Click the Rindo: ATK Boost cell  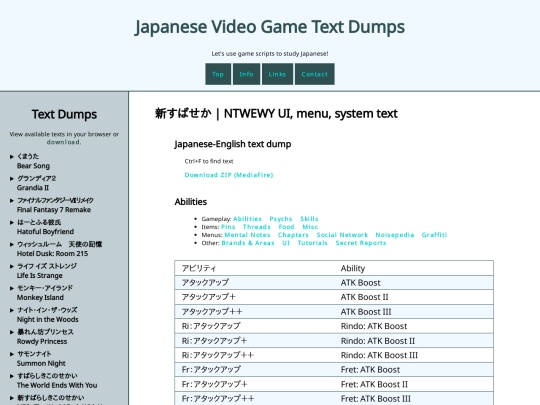(x=414, y=326)
